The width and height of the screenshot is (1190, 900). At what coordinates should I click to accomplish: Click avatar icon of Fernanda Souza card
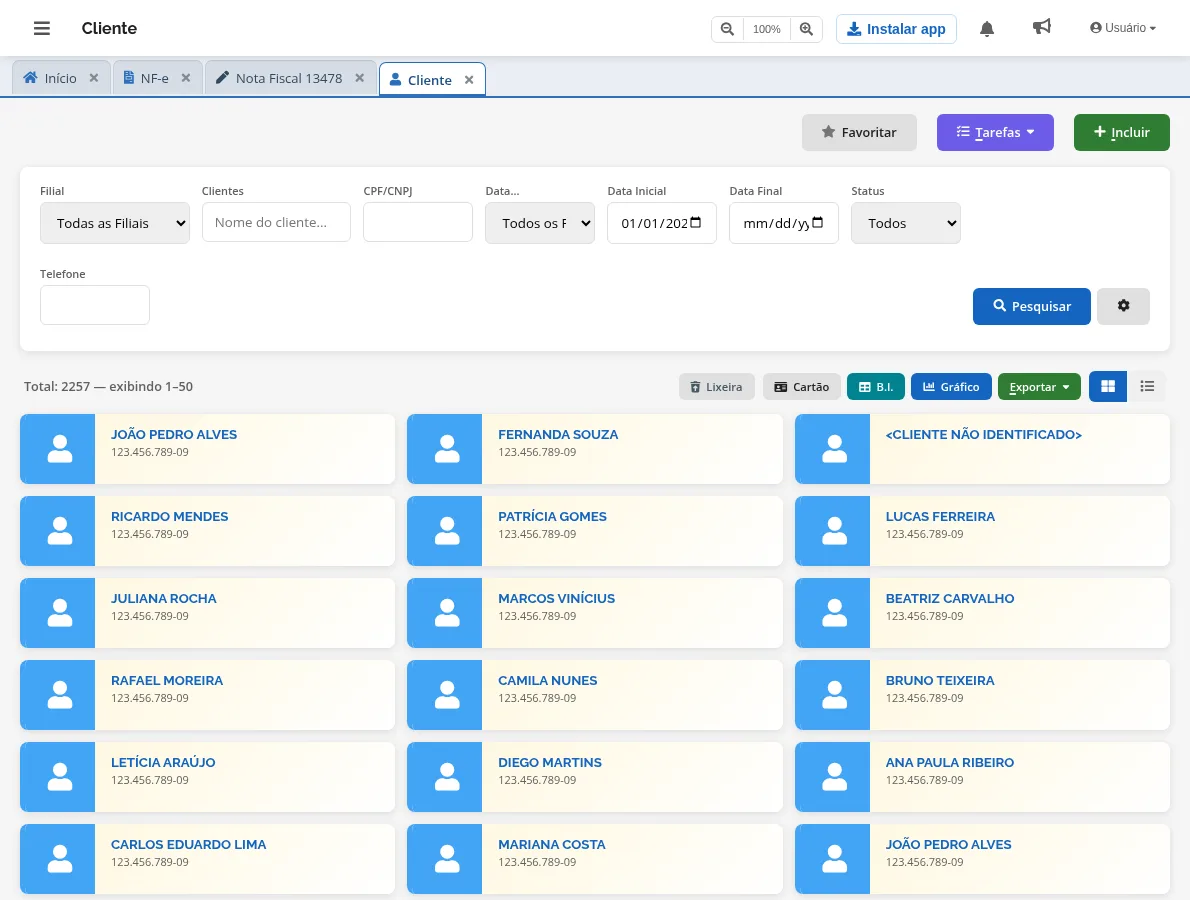click(x=447, y=448)
